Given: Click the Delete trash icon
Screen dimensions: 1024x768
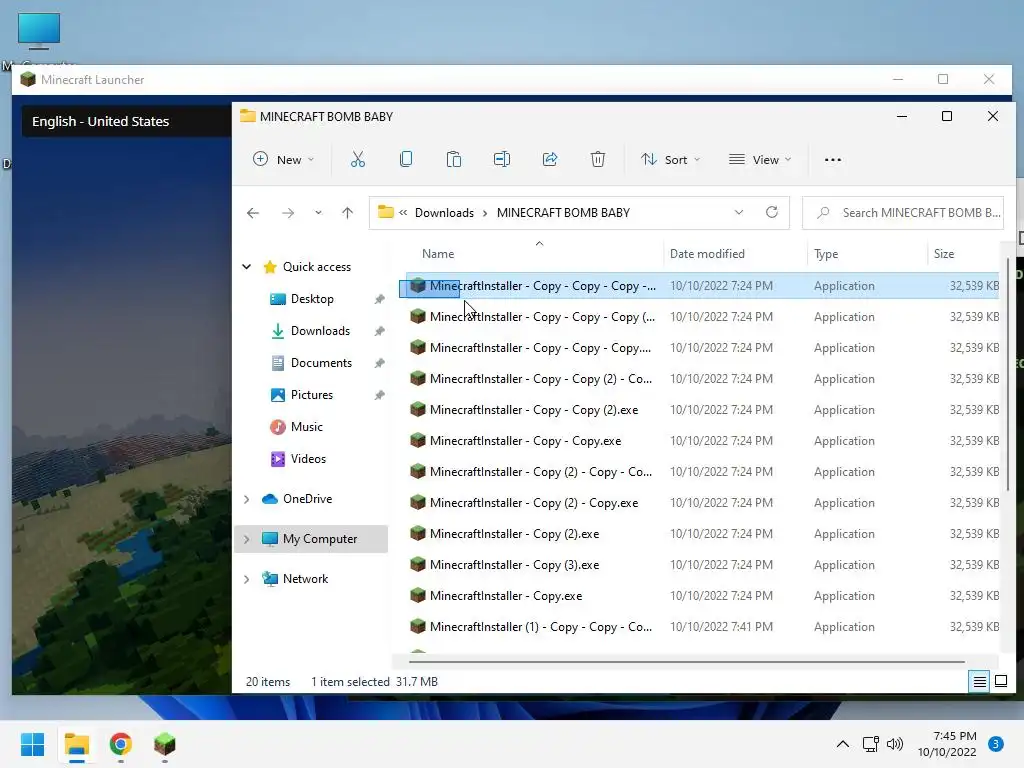Looking at the screenshot, I should point(598,159).
